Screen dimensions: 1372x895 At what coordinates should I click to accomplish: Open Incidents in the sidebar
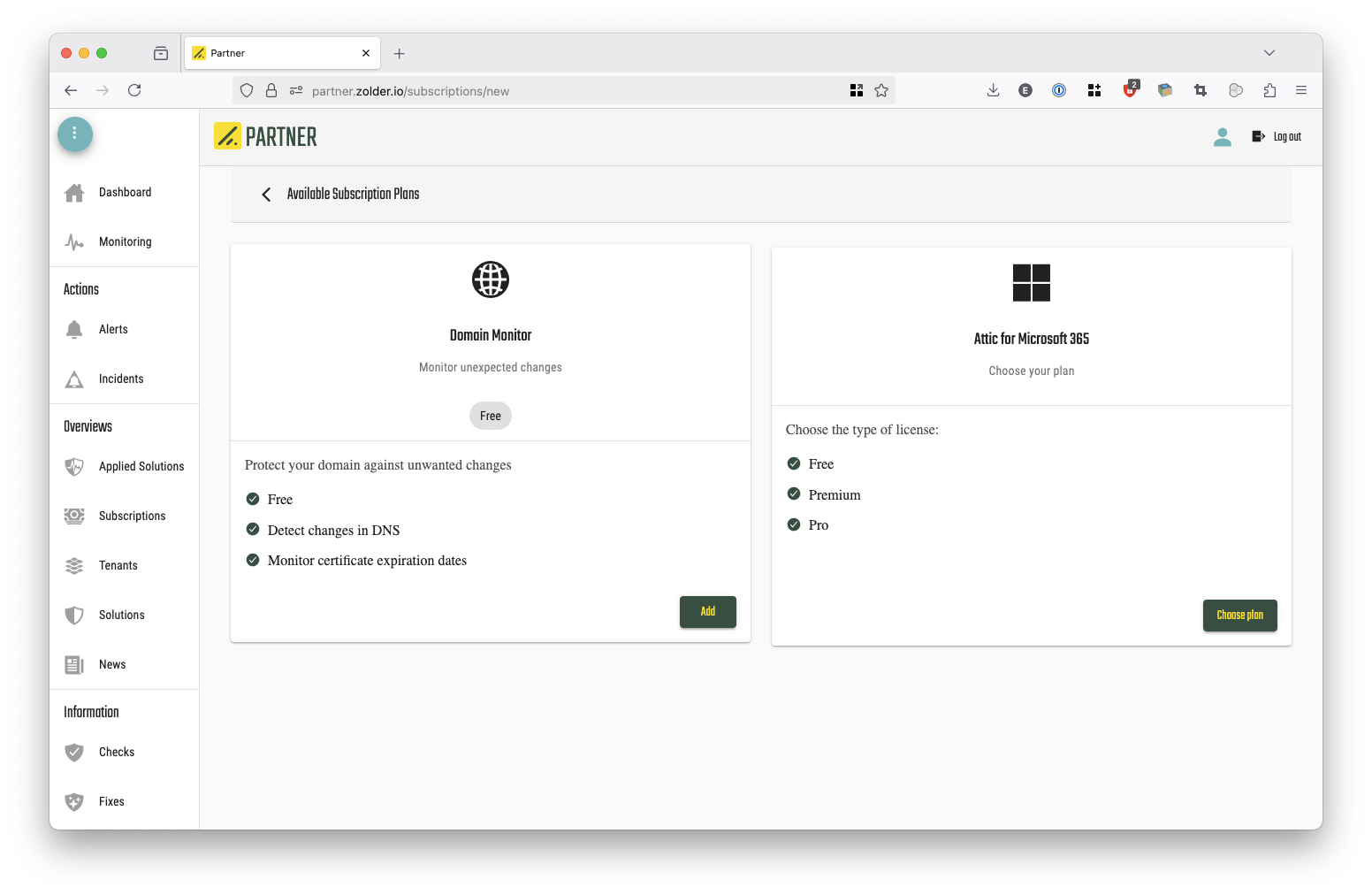[x=121, y=379]
